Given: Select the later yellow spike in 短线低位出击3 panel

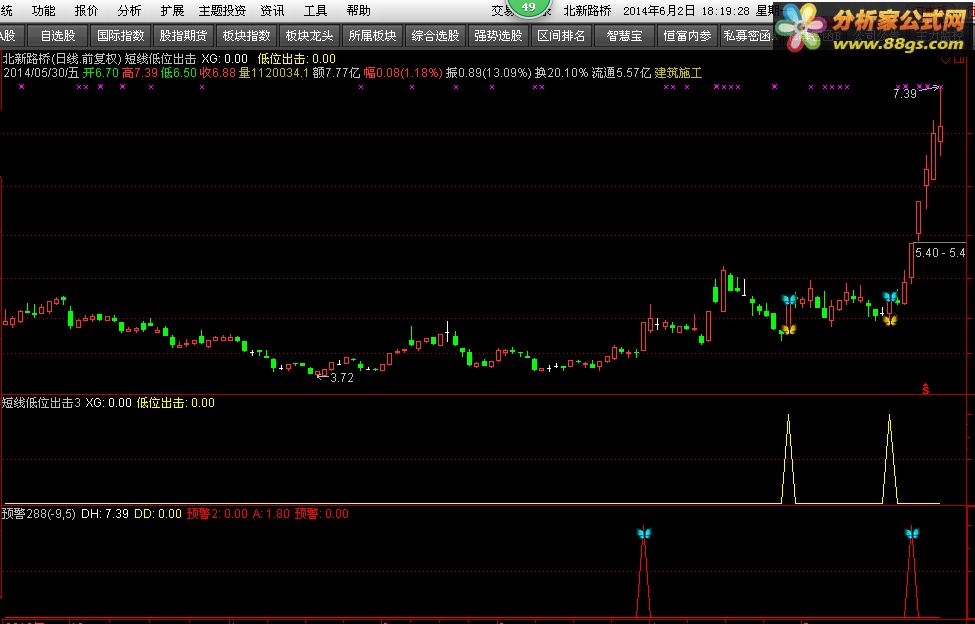Looking at the screenshot, I should click(890, 459).
